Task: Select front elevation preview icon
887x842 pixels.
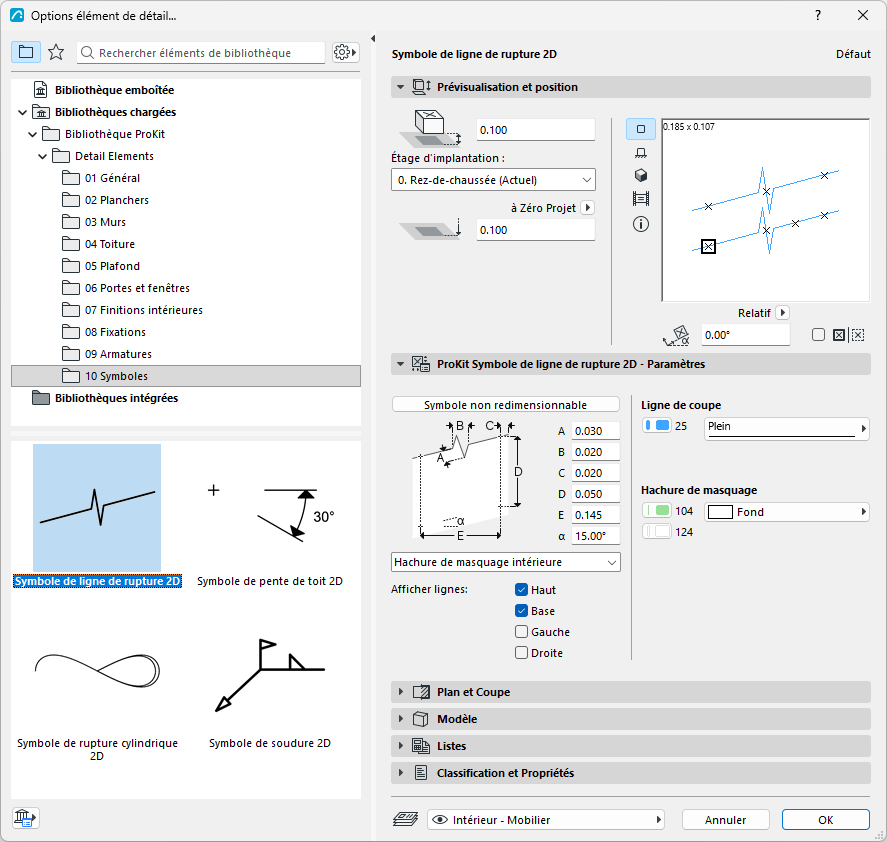Action: tap(640, 153)
